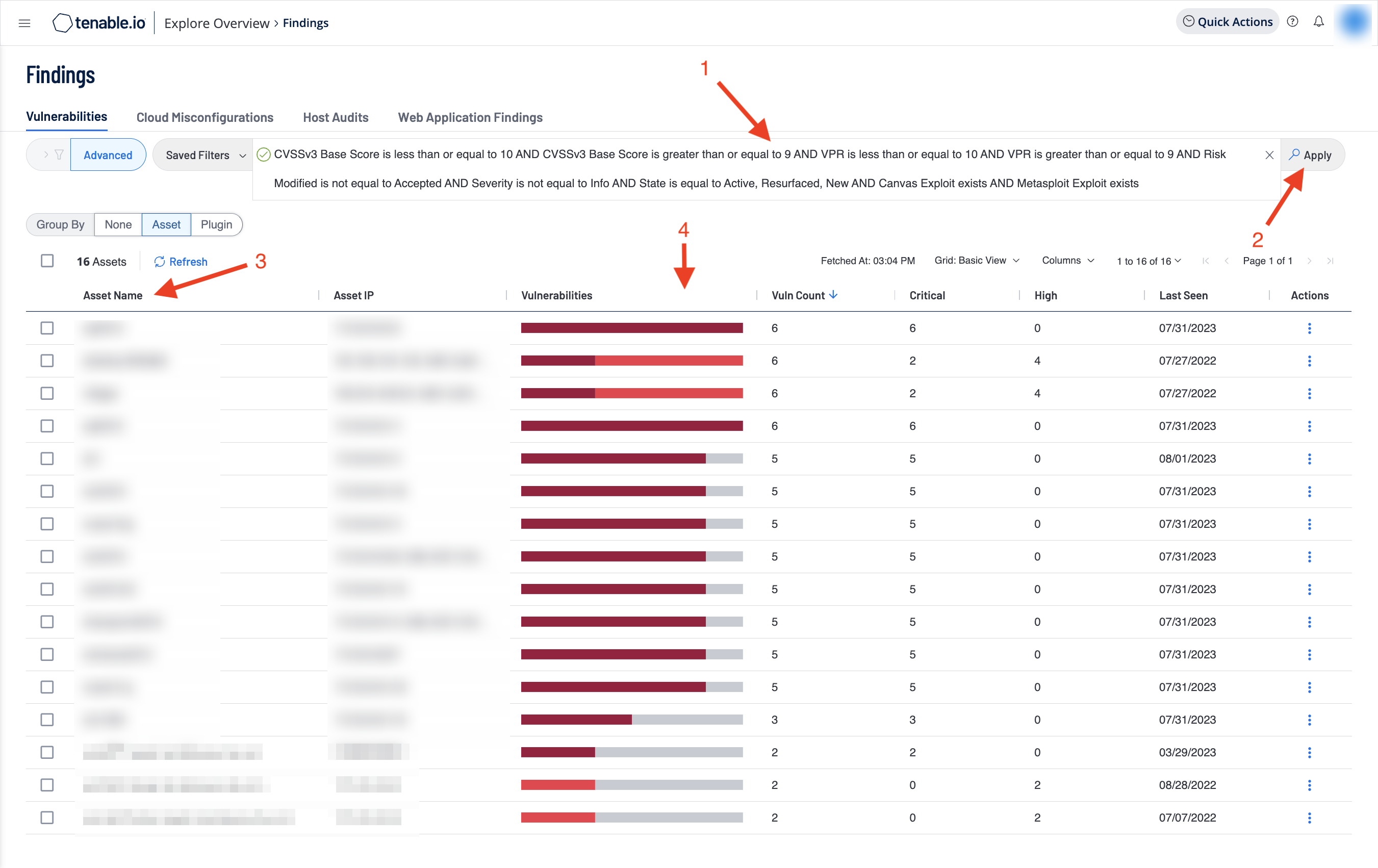Open the Grid: Basic View dropdown

(977, 260)
